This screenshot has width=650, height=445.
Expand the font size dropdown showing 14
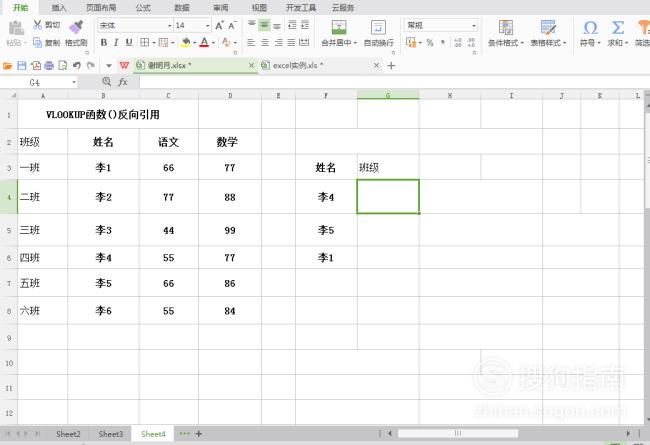pyautogui.click(x=208, y=26)
